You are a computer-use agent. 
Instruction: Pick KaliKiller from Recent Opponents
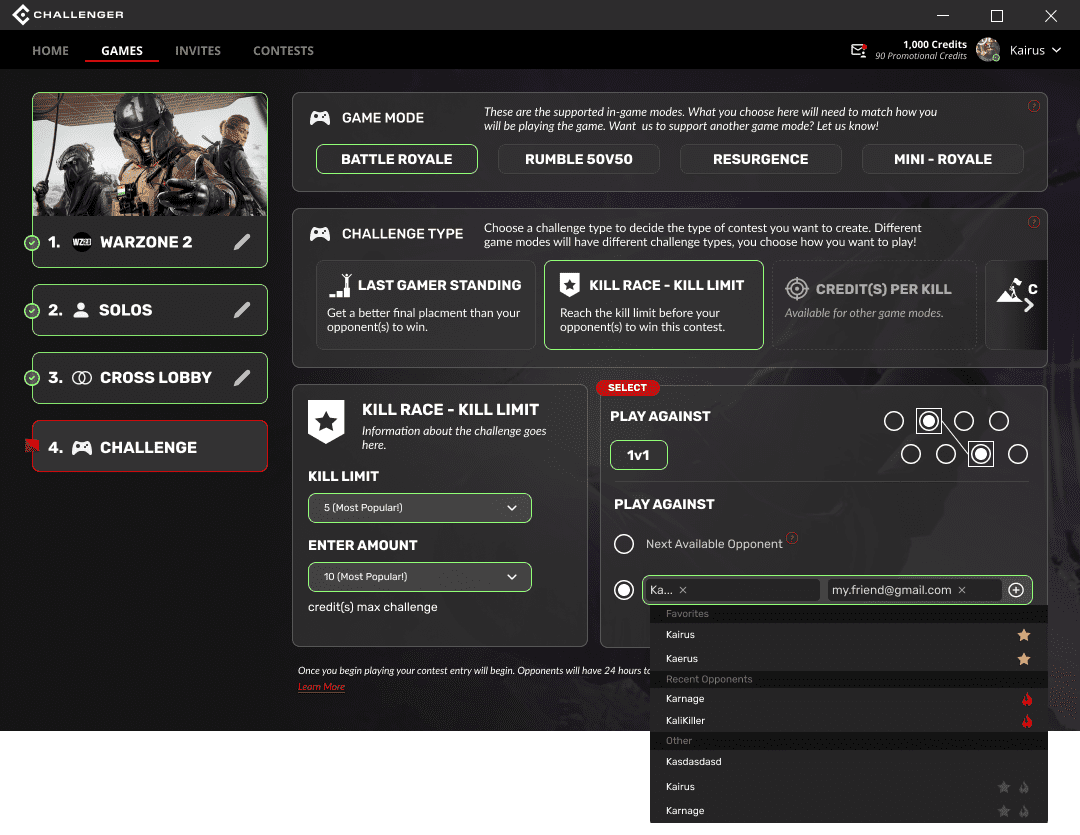pyautogui.click(x=849, y=721)
